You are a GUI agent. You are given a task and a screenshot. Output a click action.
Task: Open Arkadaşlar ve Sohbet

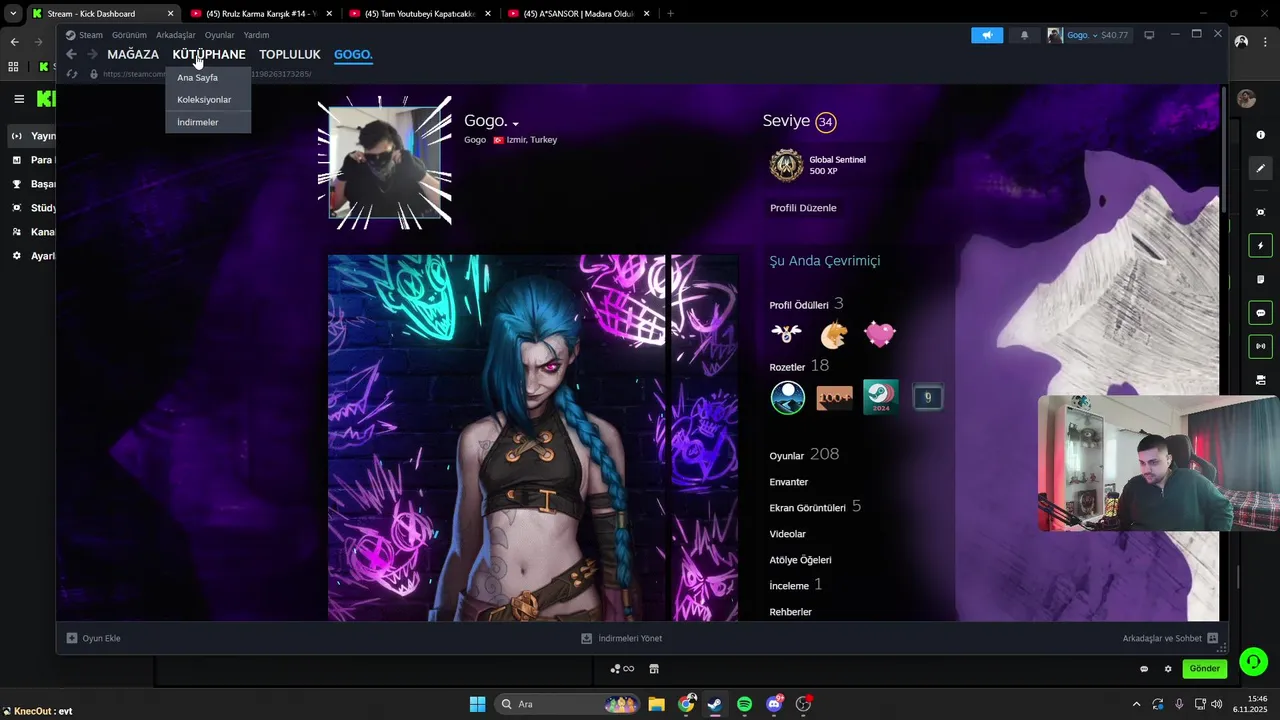pyautogui.click(x=1170, y=638)
